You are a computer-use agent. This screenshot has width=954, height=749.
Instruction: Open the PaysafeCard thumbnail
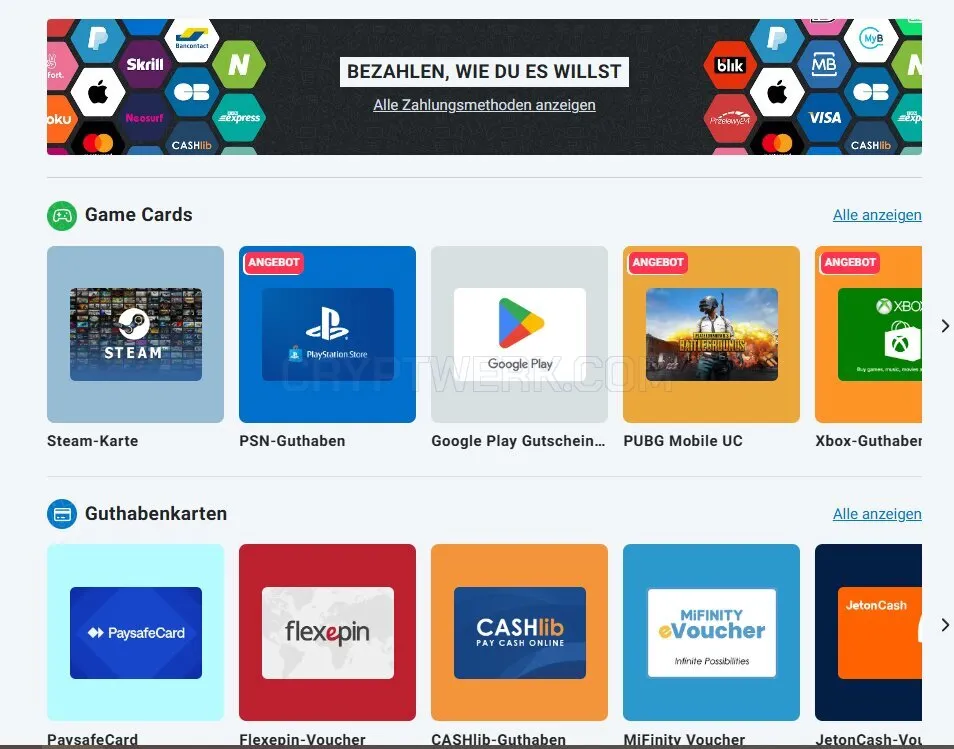[x=135, y=632]
